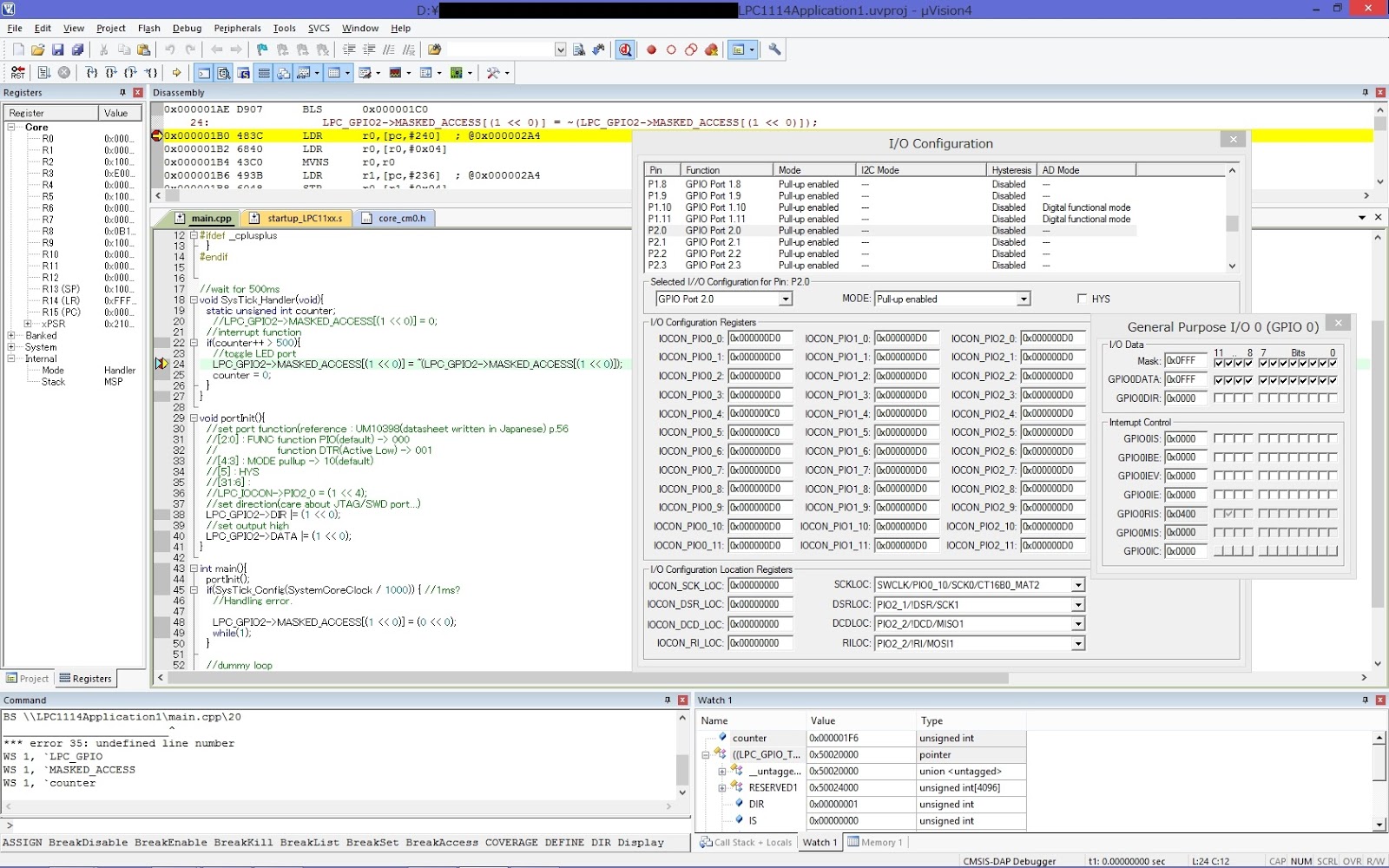
Task: Switch to the Project panel tab
Action: [x=28, y=679]
